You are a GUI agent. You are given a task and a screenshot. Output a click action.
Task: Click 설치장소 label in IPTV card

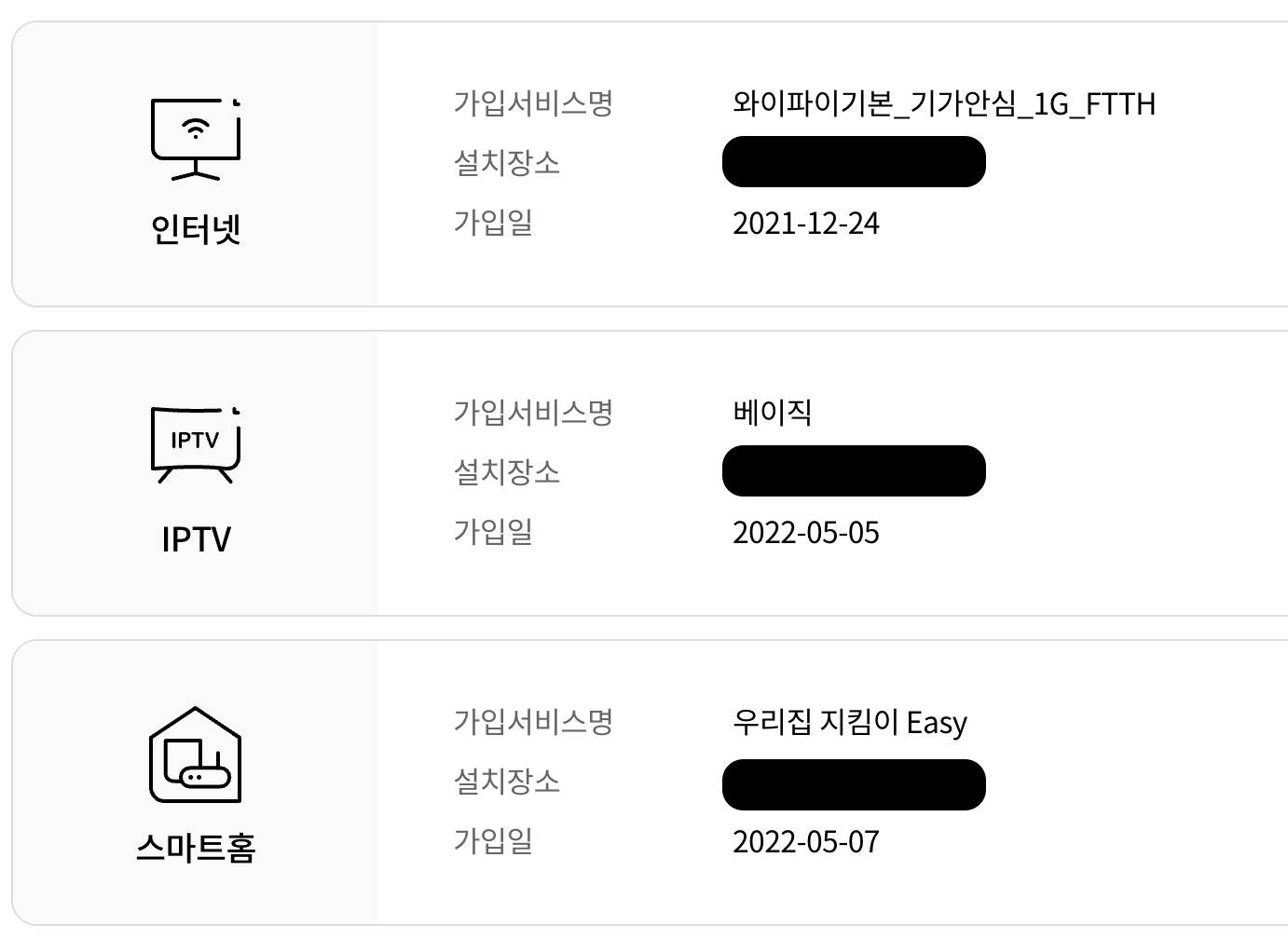pyautogui.click(x=506, y=472)
